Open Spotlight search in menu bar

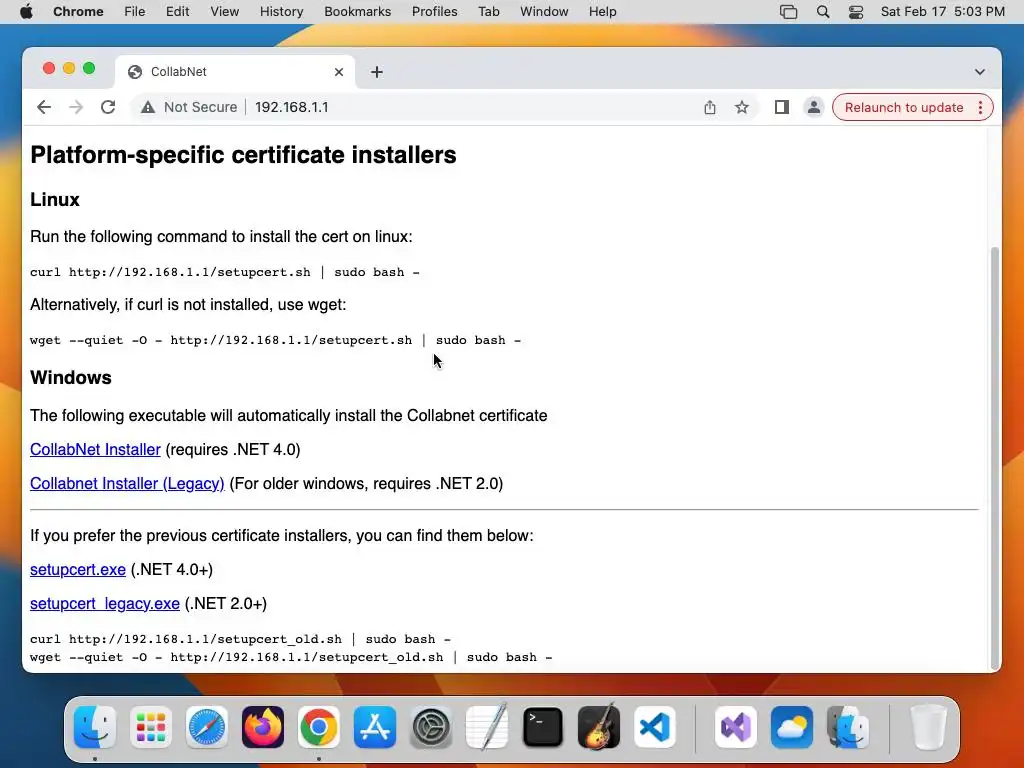coord(823,12)
